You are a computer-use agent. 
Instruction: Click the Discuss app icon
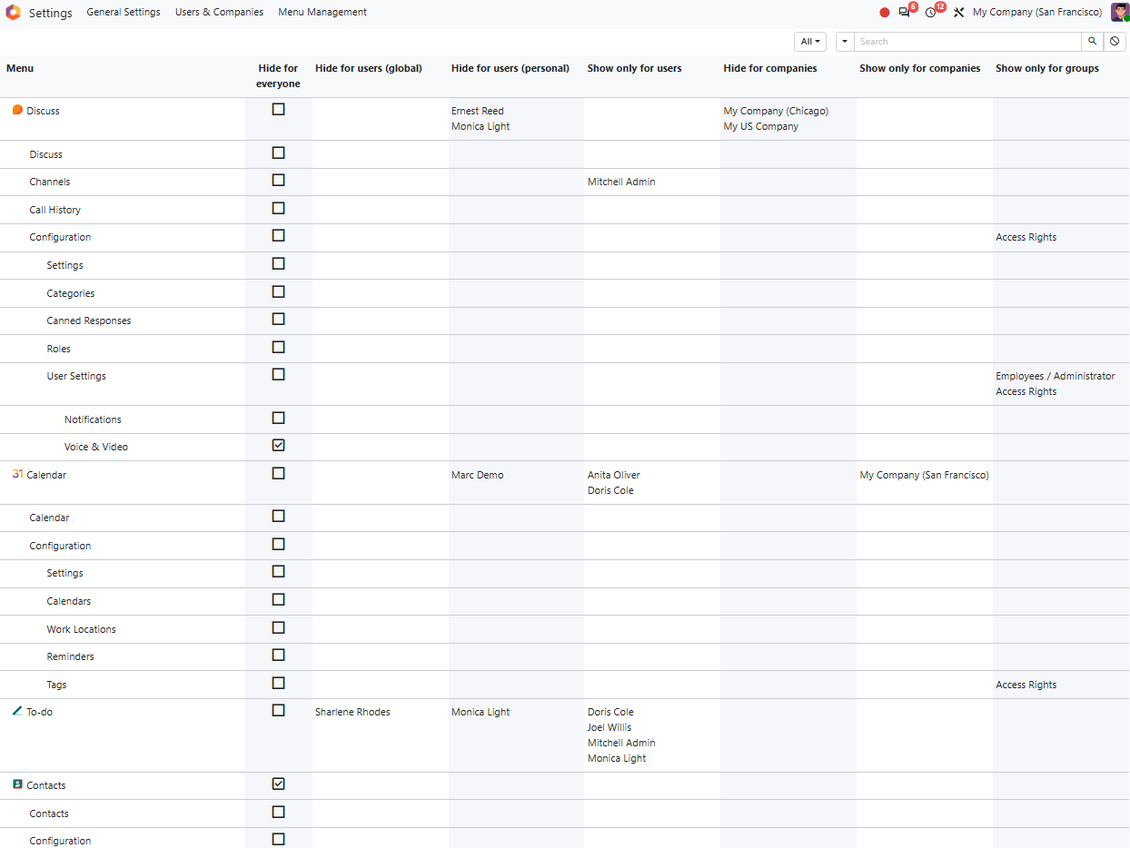coord(17,110)
